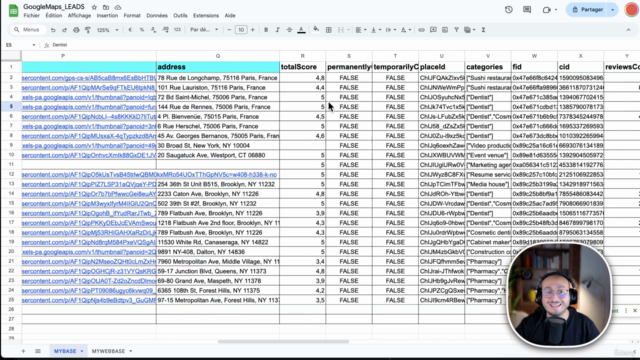The width and height of the screenshot is (640, 360).
Task: Open the Extensions menu
Action: (x=206, y=16)
